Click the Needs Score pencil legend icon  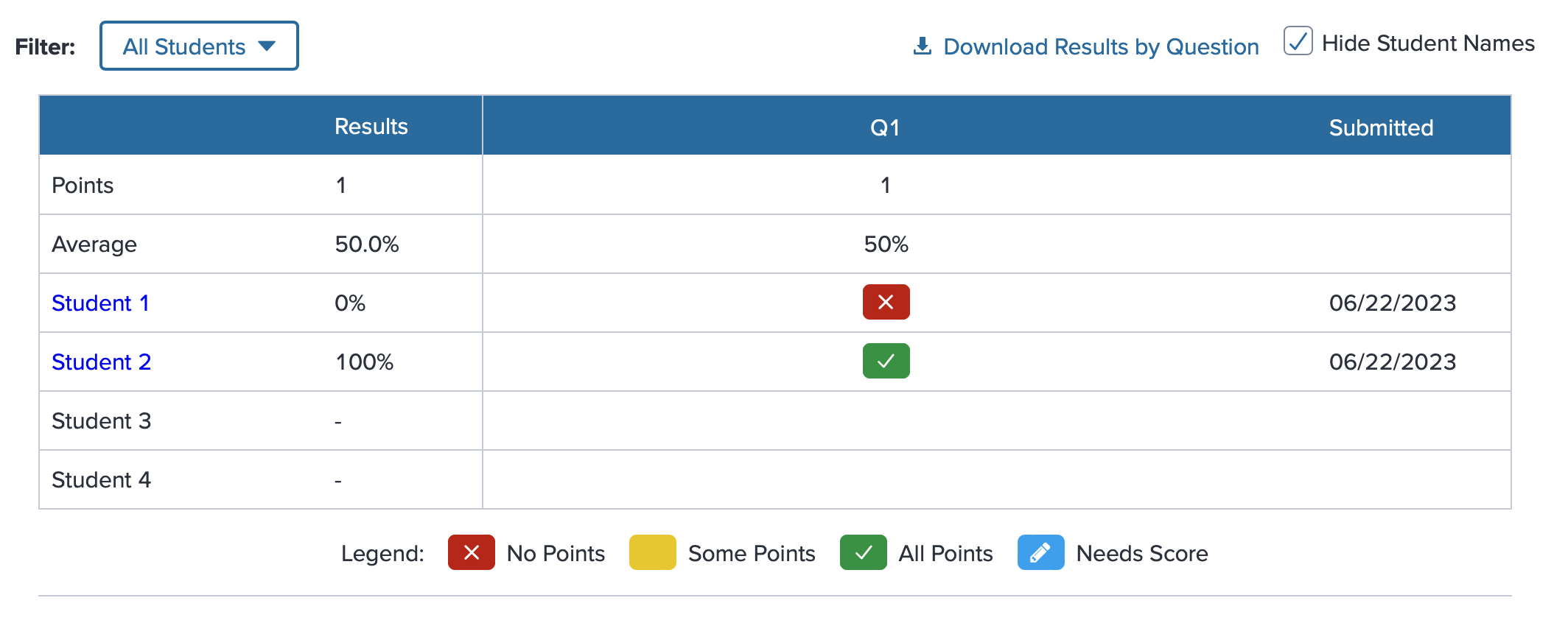1040,552
